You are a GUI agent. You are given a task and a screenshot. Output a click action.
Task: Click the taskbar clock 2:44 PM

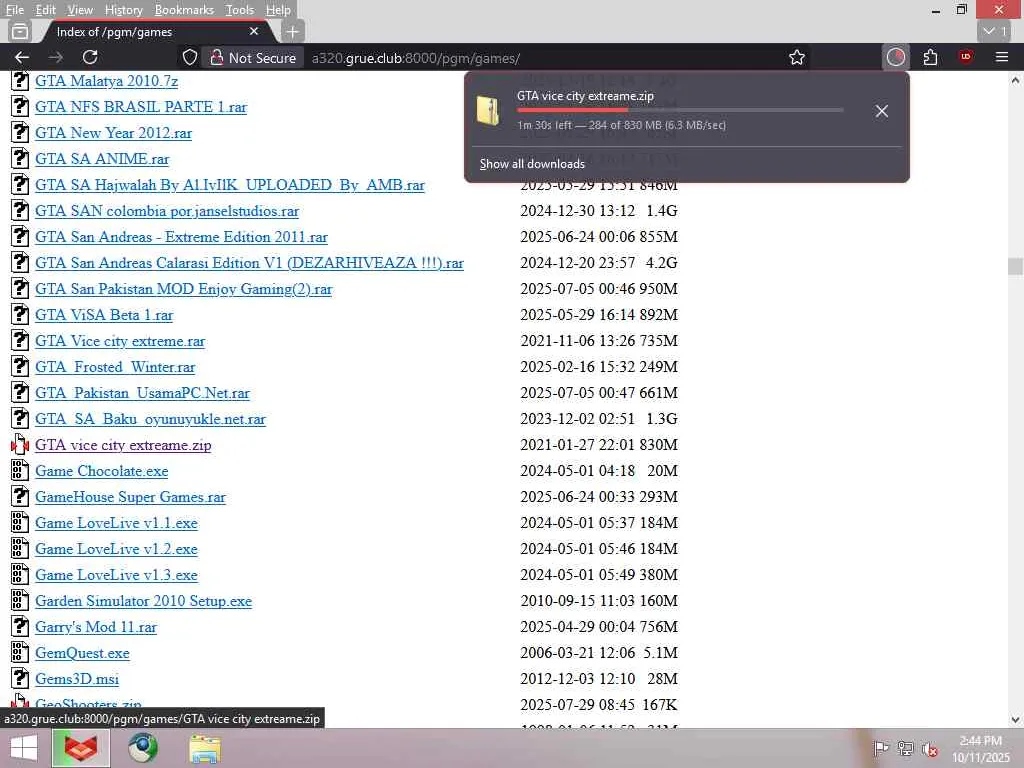pos(980,741)
